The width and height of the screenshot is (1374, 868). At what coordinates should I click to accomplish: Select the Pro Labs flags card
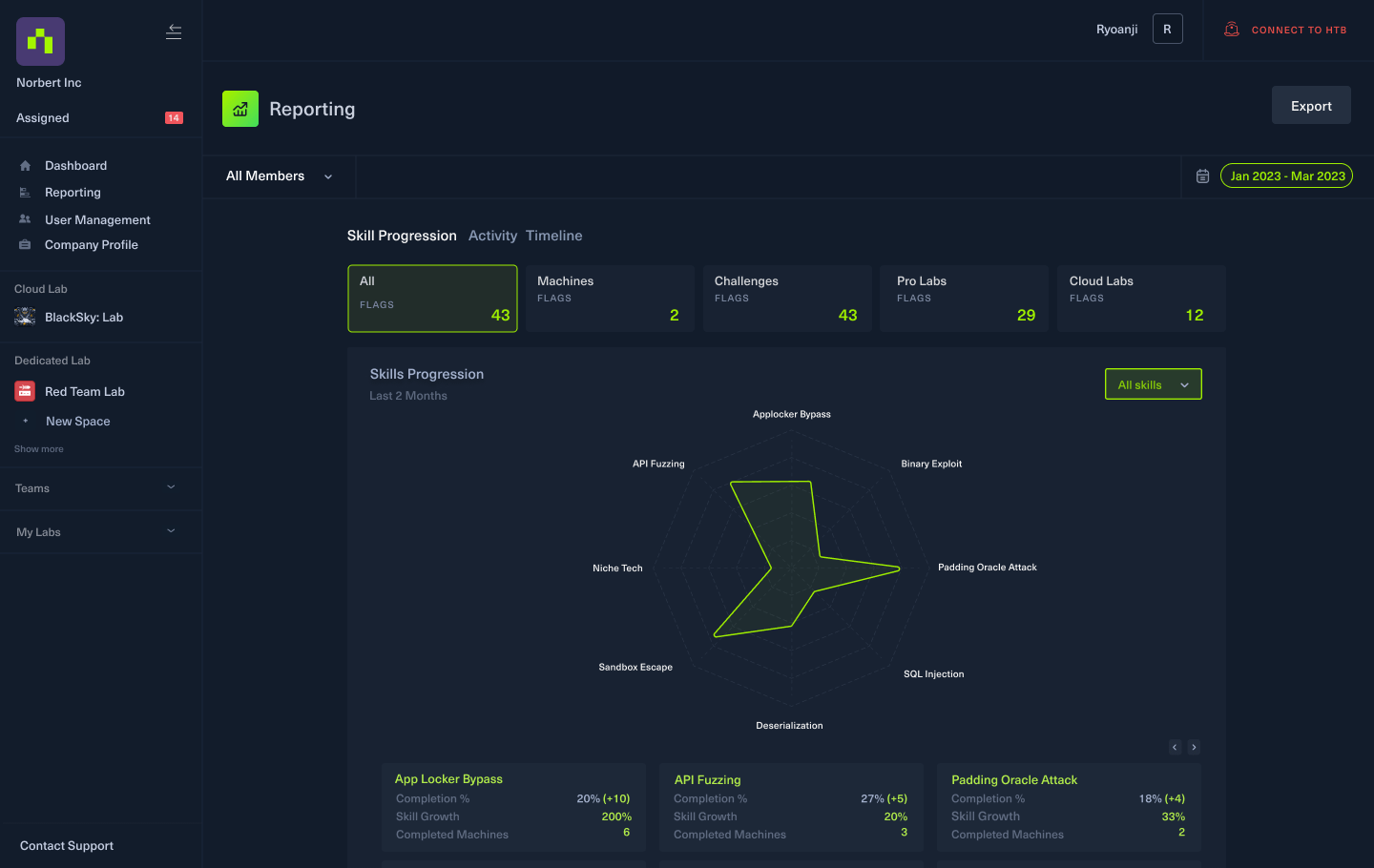(964, 299)
